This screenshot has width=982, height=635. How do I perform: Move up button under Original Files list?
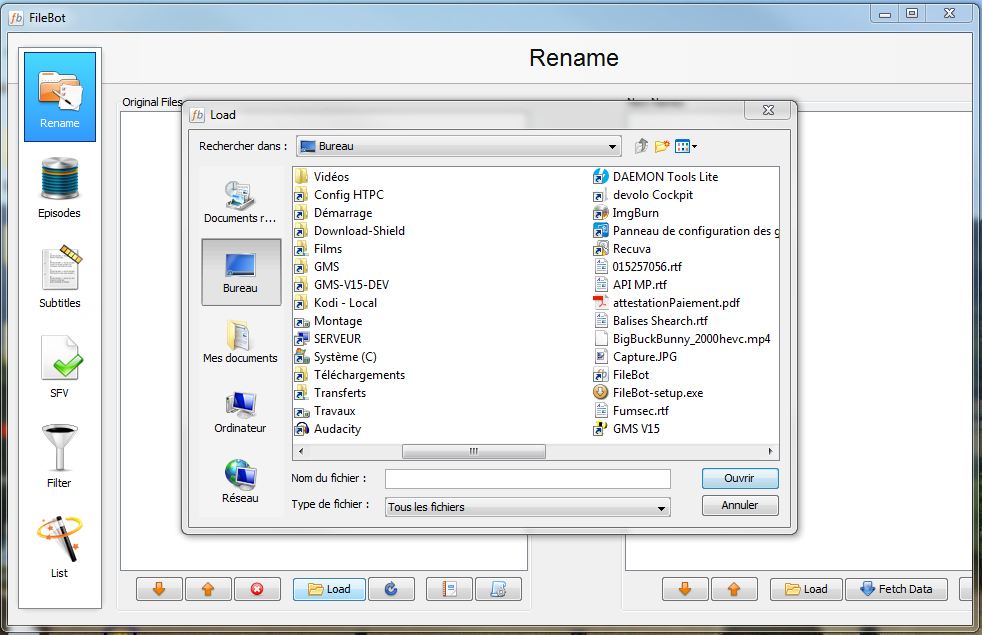point(208,589)
